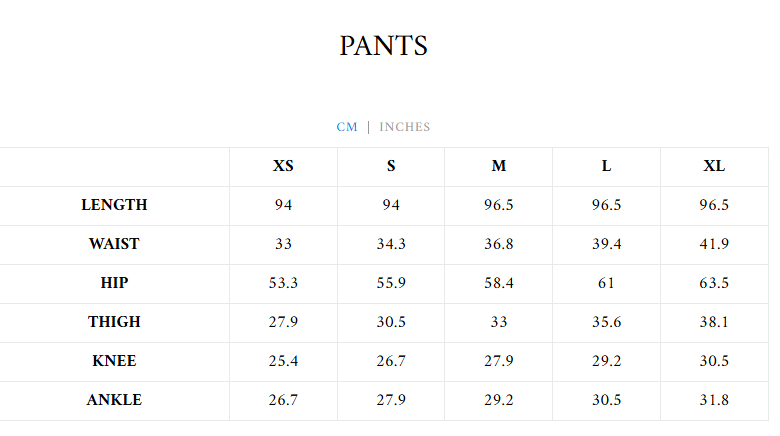Select the S size column header
780x436 pixels.
pyautogui.click(x=391, y=166)
